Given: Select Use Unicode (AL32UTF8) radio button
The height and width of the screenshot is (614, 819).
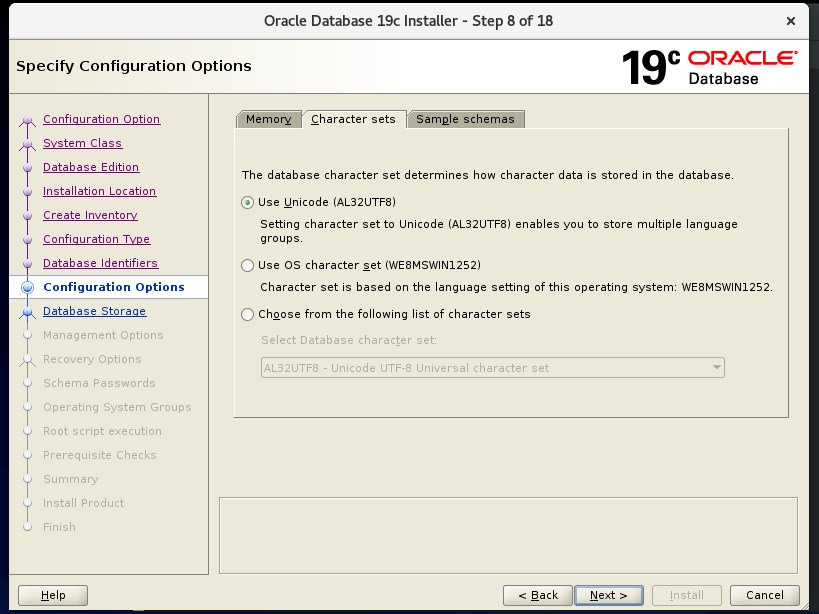Looking at the screenshot, I should pos(248,203).
